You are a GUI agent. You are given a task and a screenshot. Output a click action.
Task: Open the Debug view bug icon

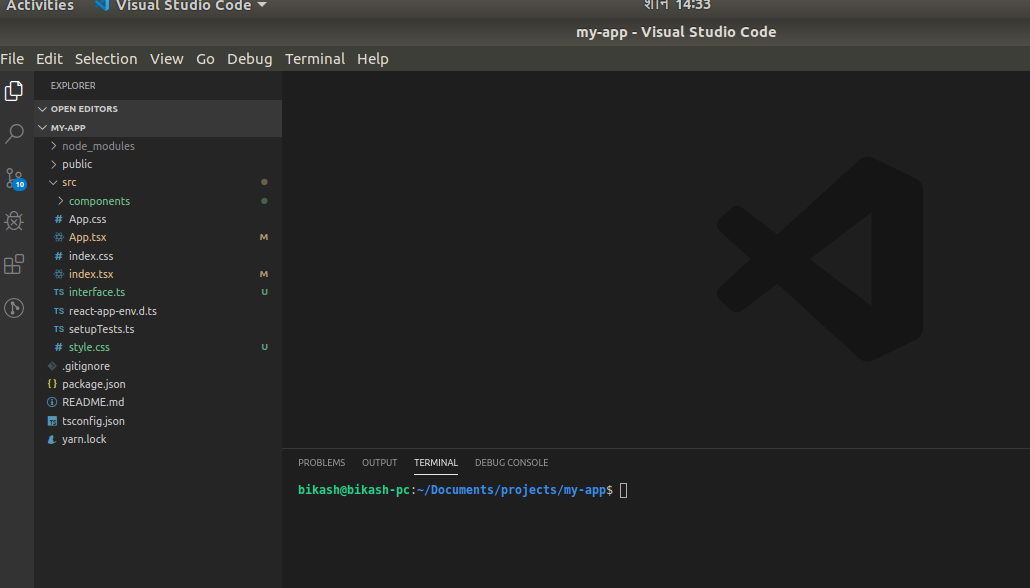point(14,221)
